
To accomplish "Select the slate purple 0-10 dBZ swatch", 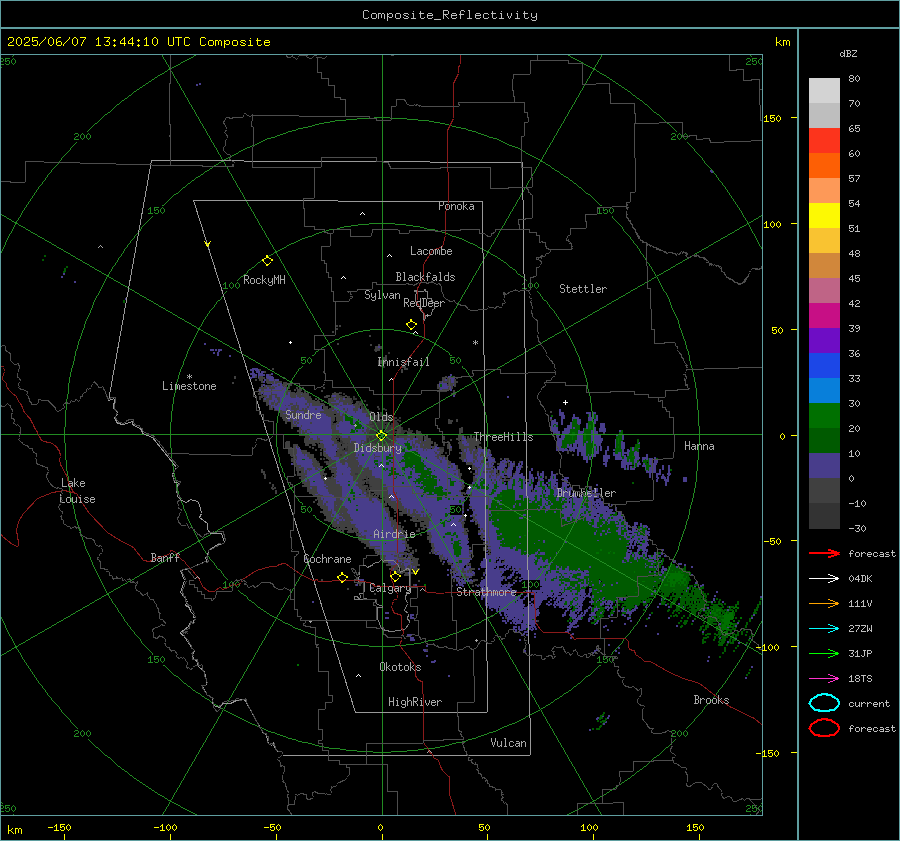I will coord(824,466).
